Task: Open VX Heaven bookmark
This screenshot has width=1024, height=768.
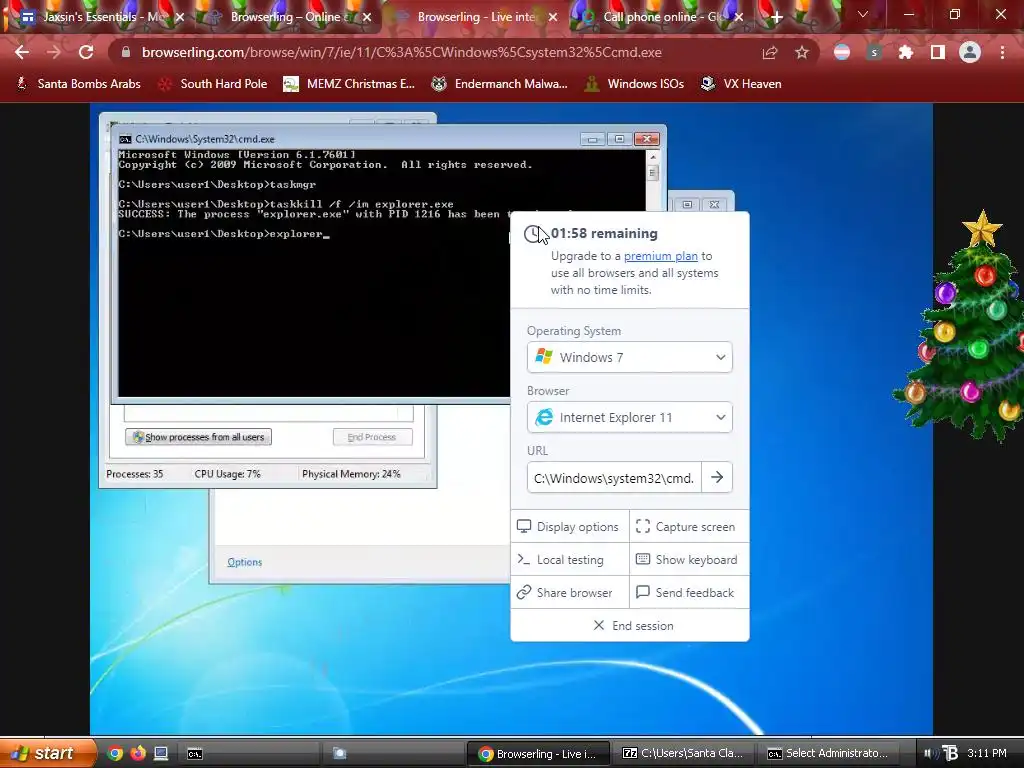Action: [x=741, y=84]
